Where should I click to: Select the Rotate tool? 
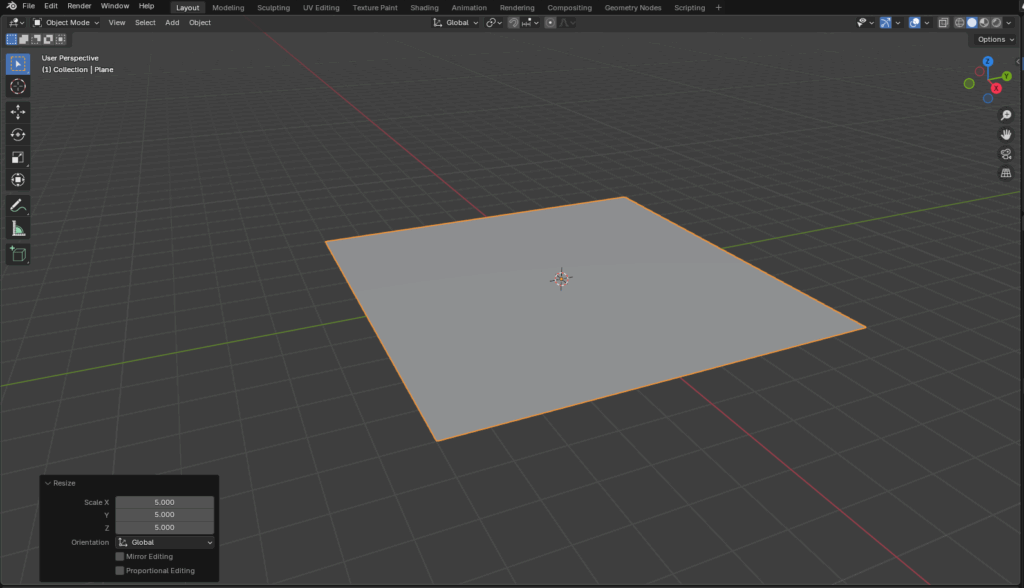pos(18,135)
